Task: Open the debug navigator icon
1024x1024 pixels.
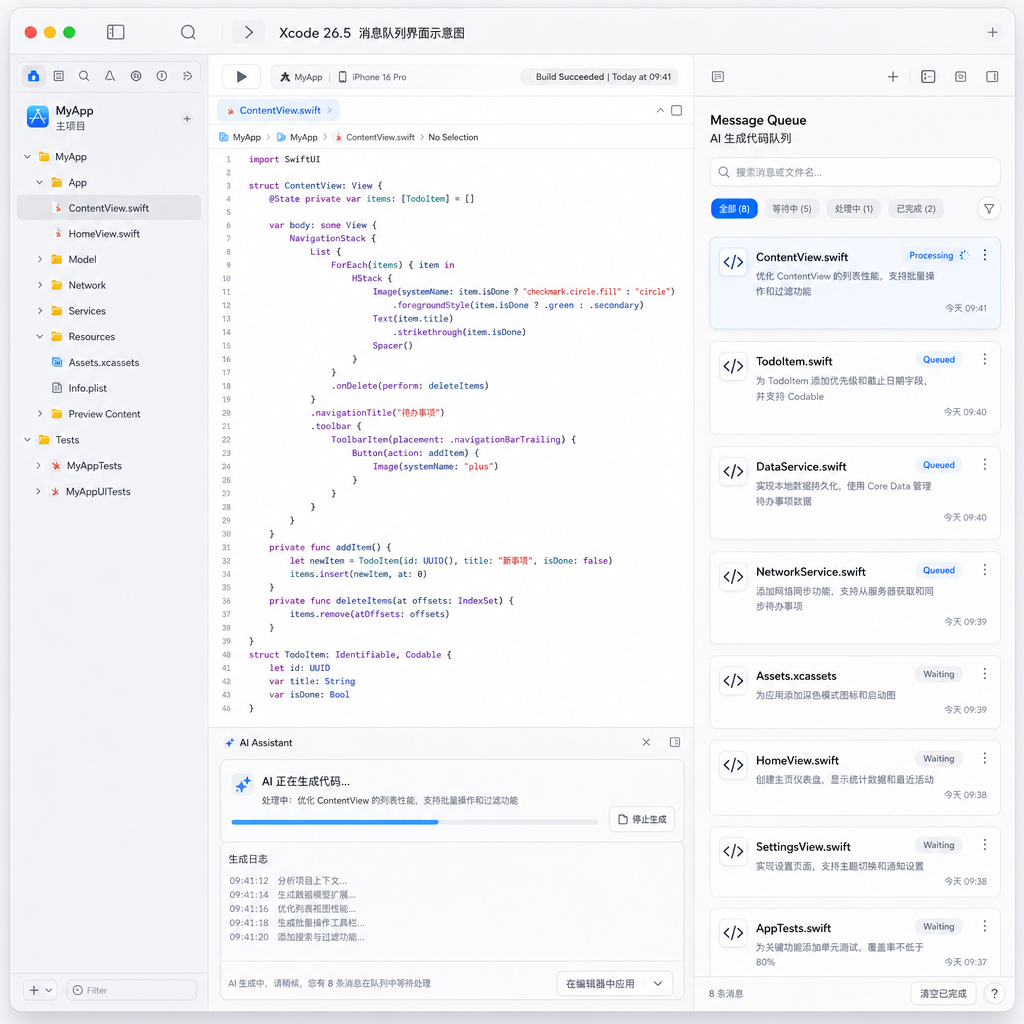Action: click(x=161, y=76)
